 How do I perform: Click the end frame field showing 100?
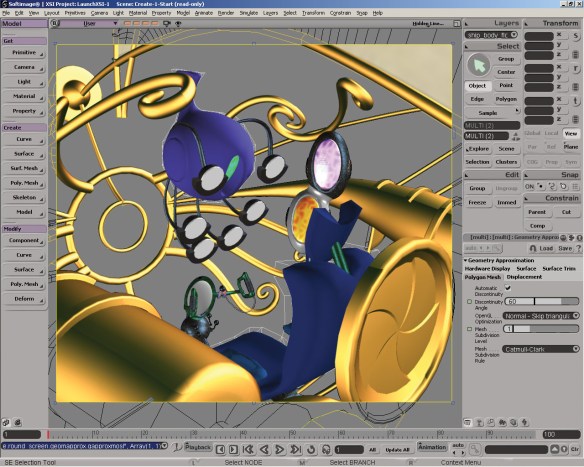pos(561,434)
